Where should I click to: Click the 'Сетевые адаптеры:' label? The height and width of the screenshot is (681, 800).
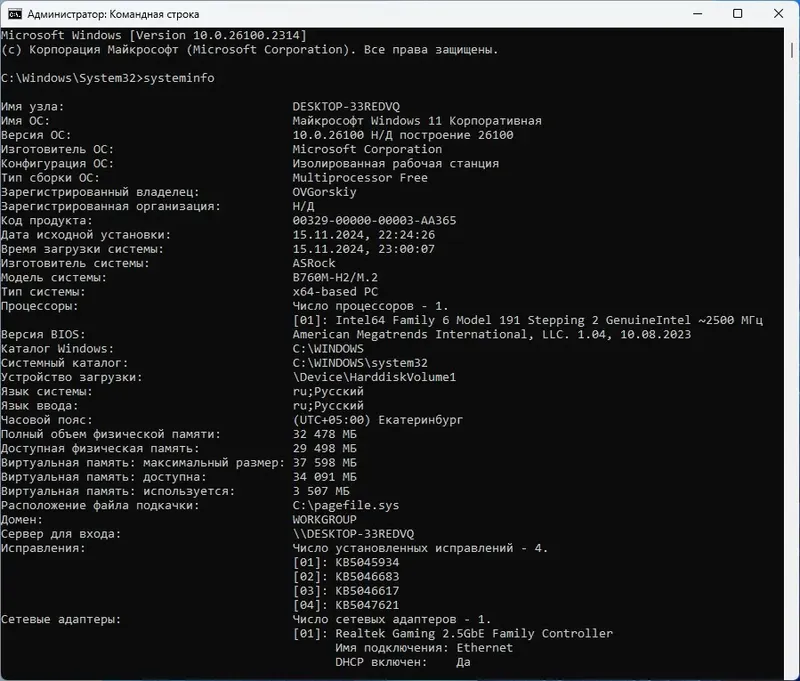[x=61, y=620]
